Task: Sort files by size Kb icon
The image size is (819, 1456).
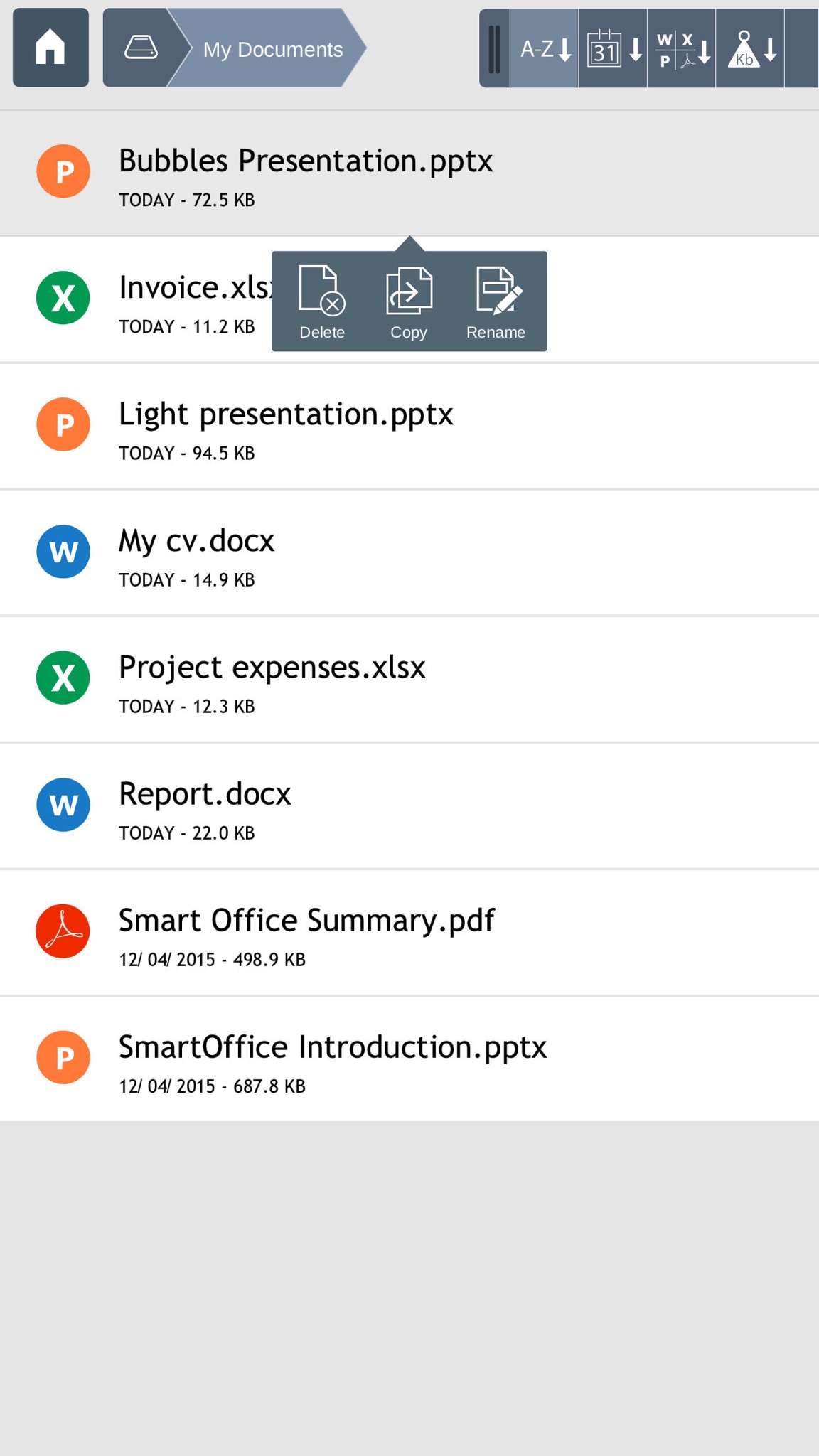Action: coord(750,48)
